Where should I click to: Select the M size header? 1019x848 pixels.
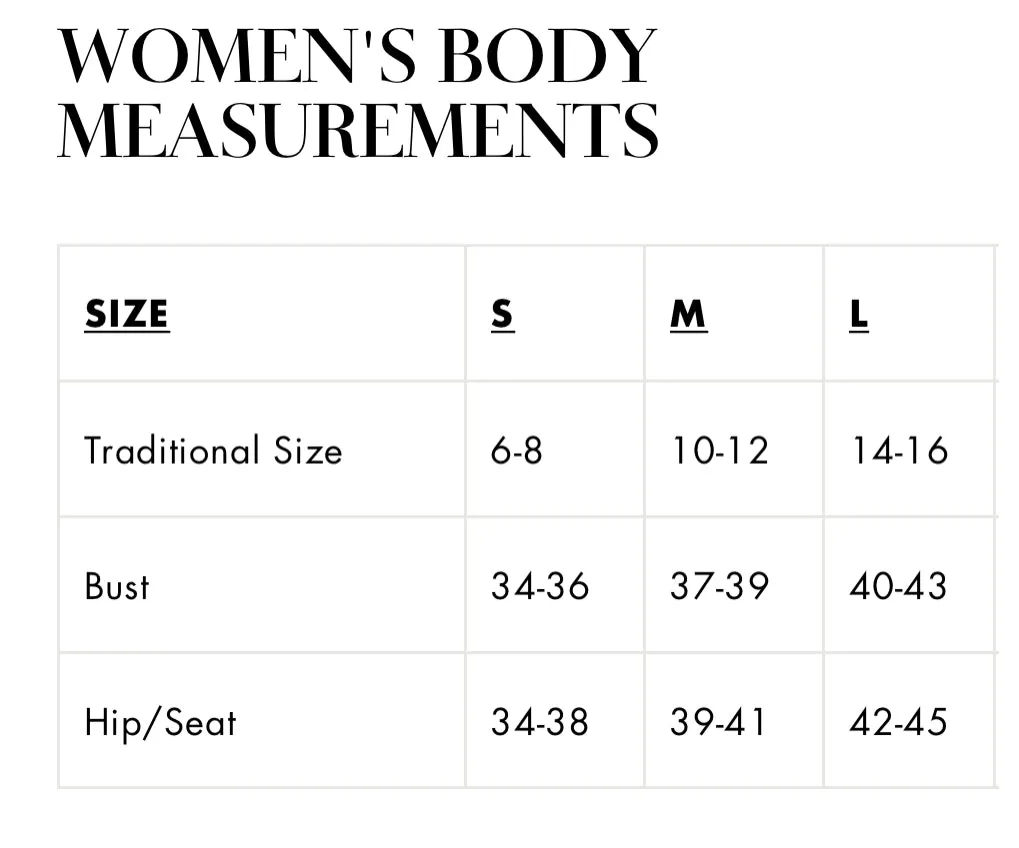[688, 315]
